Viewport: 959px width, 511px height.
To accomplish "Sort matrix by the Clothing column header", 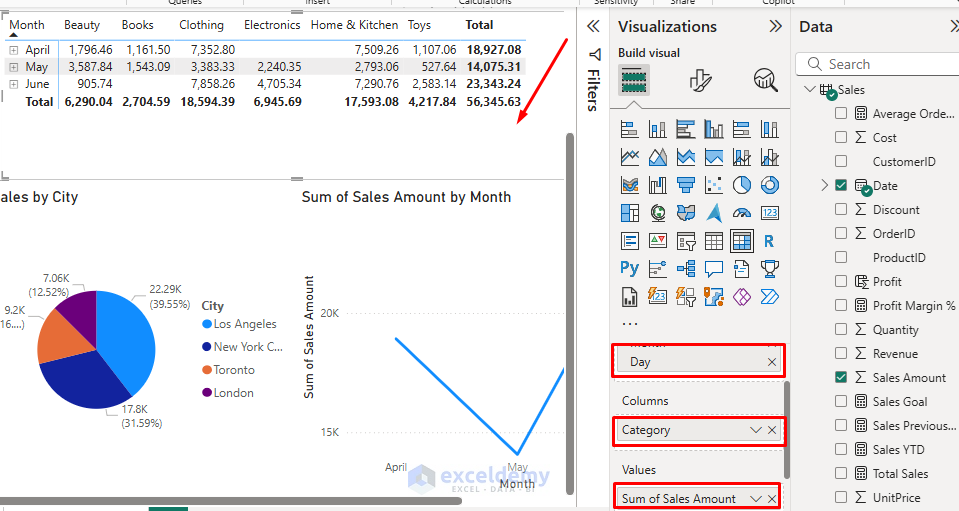I will (x=201, y=25).
